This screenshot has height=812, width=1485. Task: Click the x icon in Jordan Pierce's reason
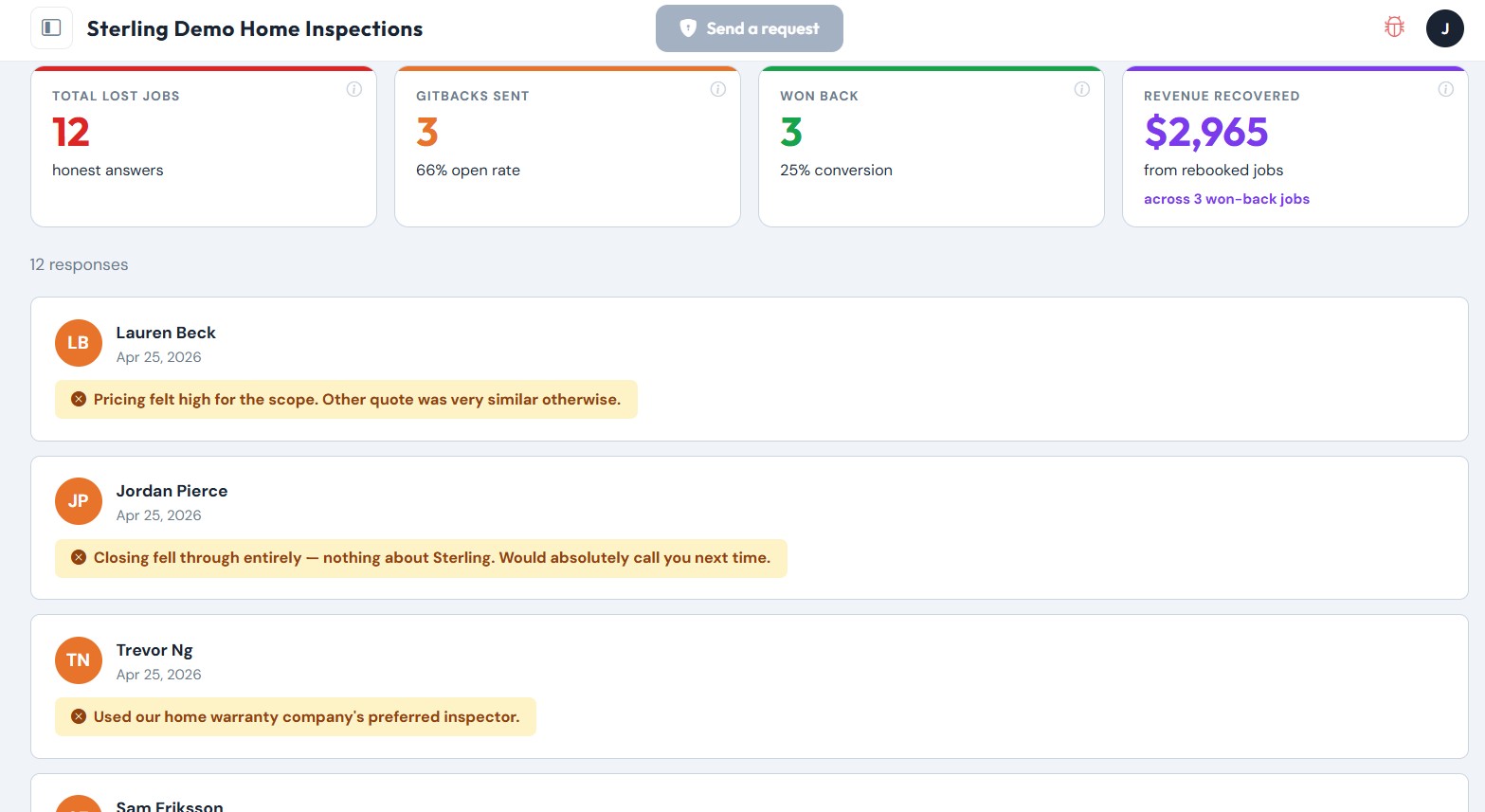pyautogui.click(x=79, y=558)
